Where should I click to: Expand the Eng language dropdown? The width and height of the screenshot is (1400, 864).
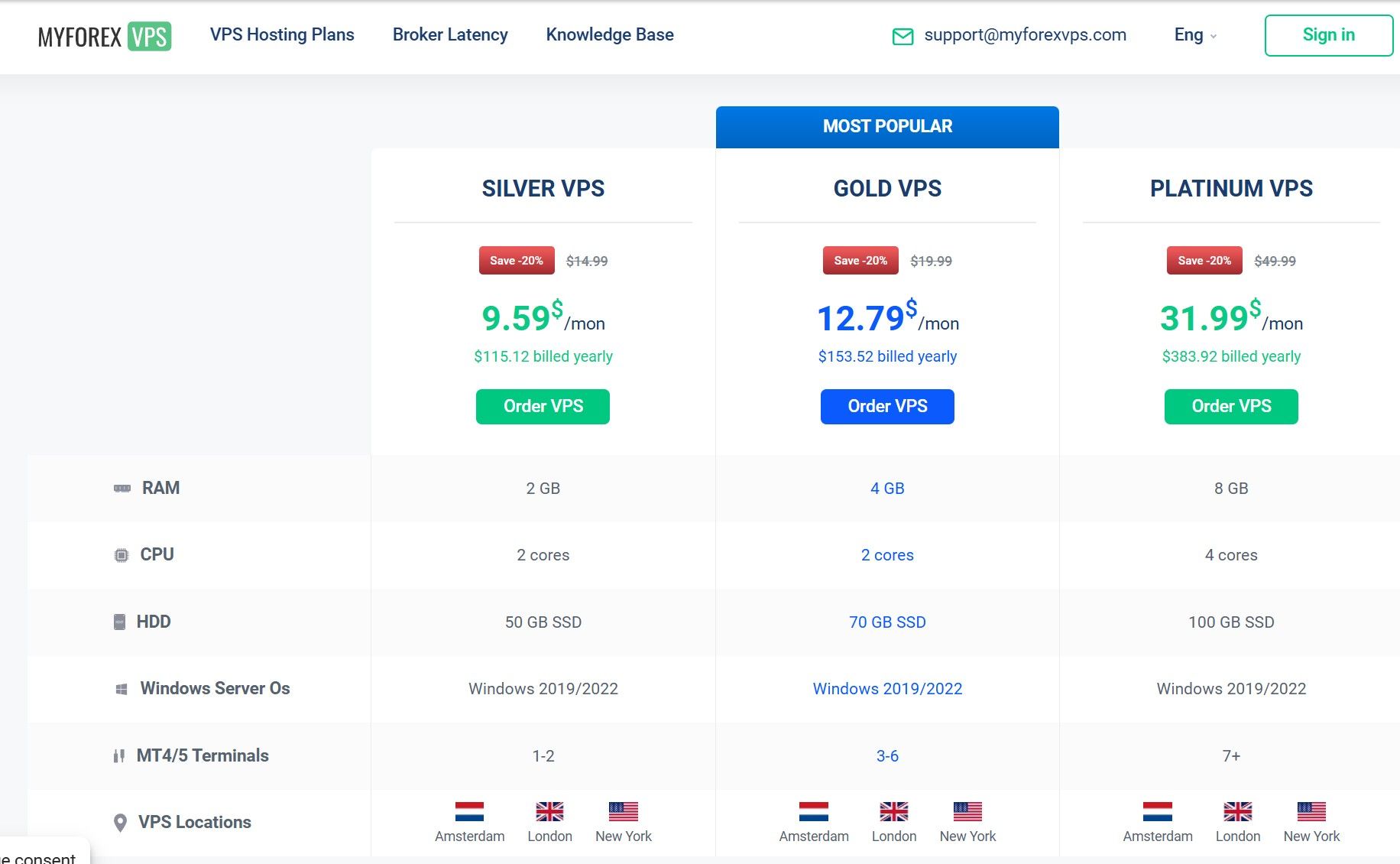click(x=1195, y=35)
